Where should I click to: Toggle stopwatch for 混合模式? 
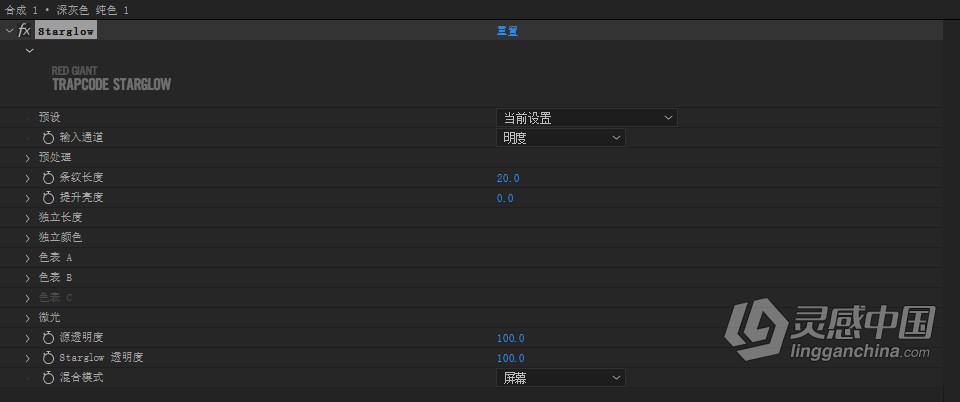pos(48,378)
